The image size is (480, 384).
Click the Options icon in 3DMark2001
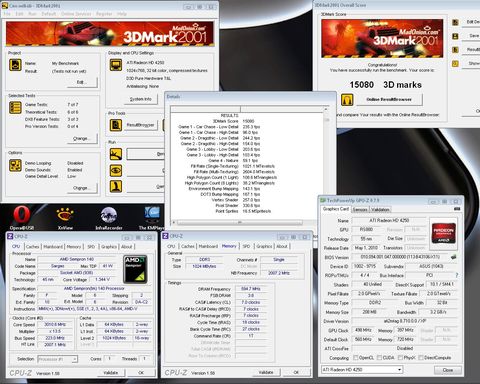pos(15,165)
